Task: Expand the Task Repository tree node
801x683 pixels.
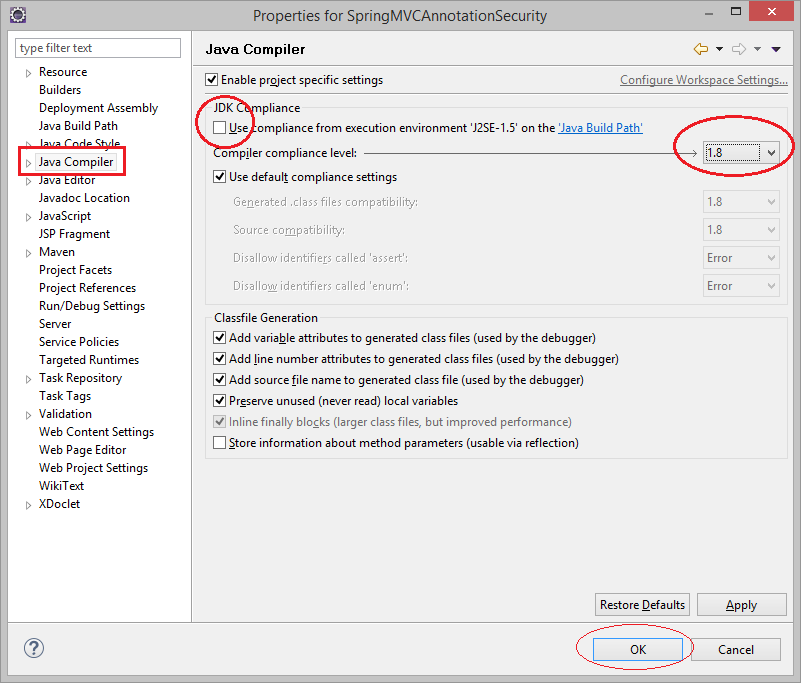Action: (x=29, y=379)
